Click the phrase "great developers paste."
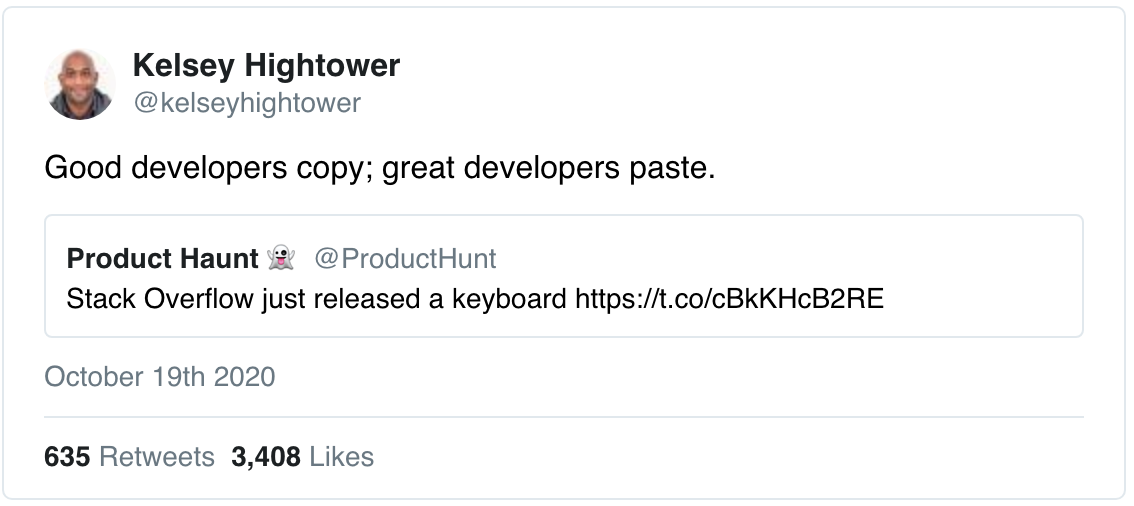 click(x=549, y=168)
